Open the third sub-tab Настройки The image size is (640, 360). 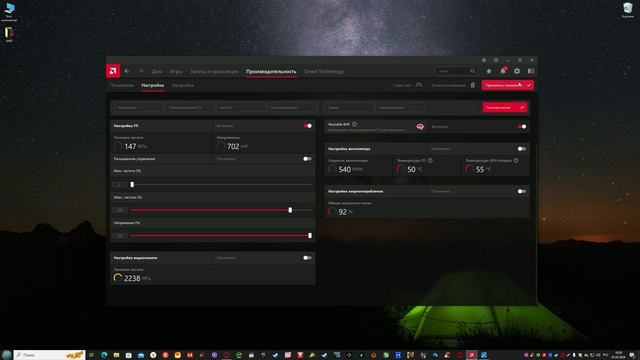click(x=183, y=85)
